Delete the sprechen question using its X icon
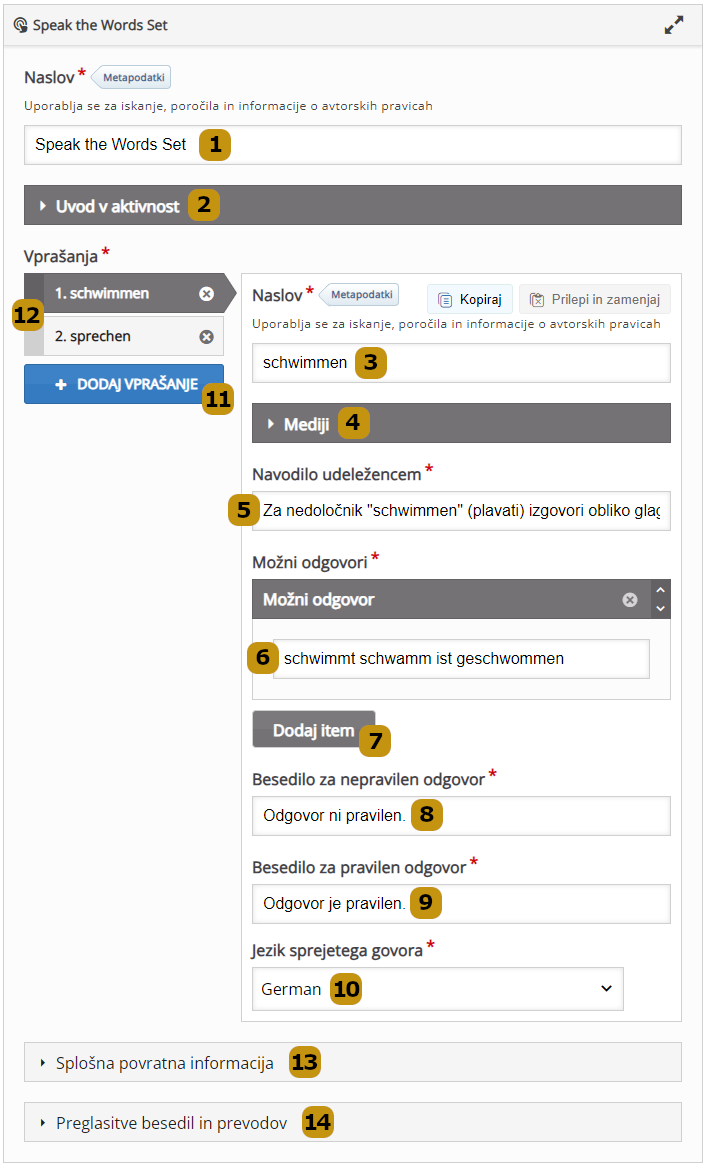This screenshot has width=706, height=1166. (x=206, y=337)
